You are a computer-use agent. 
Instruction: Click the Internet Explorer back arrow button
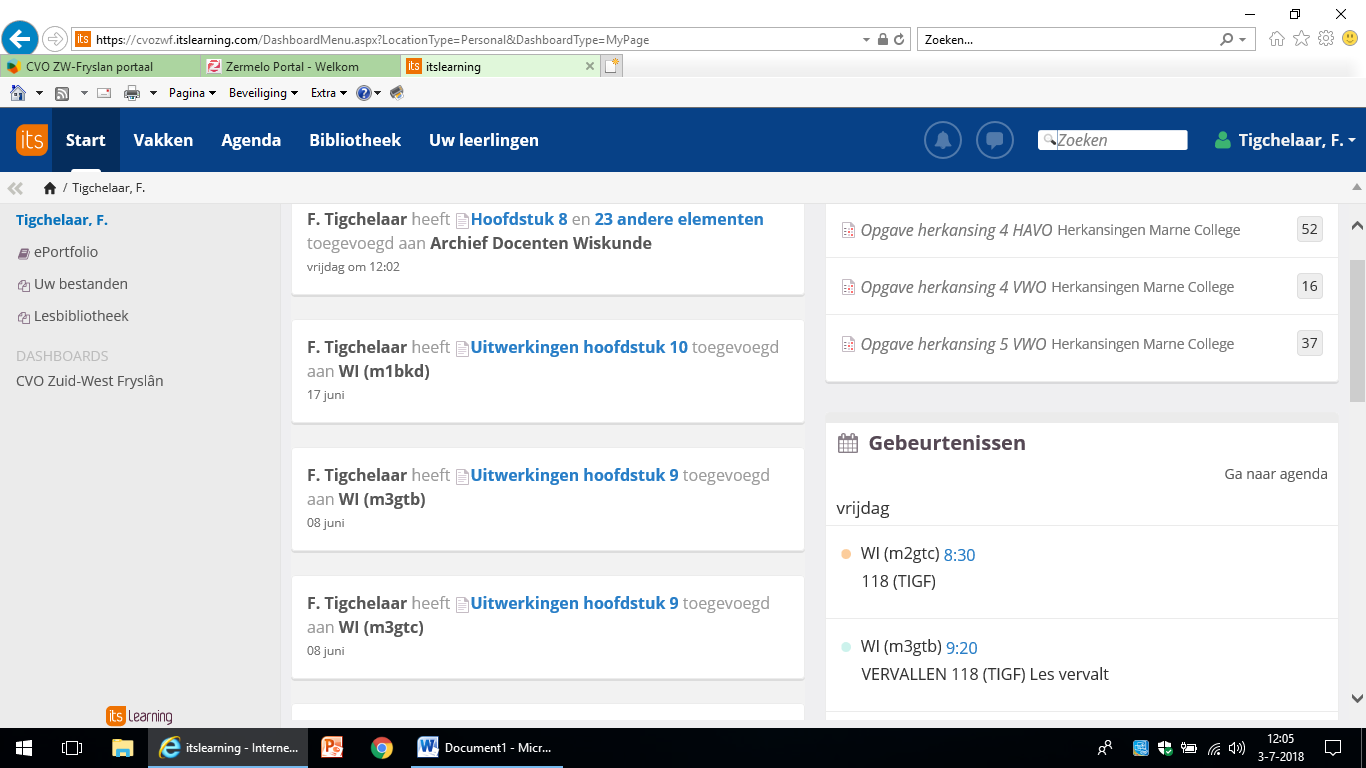20,39
